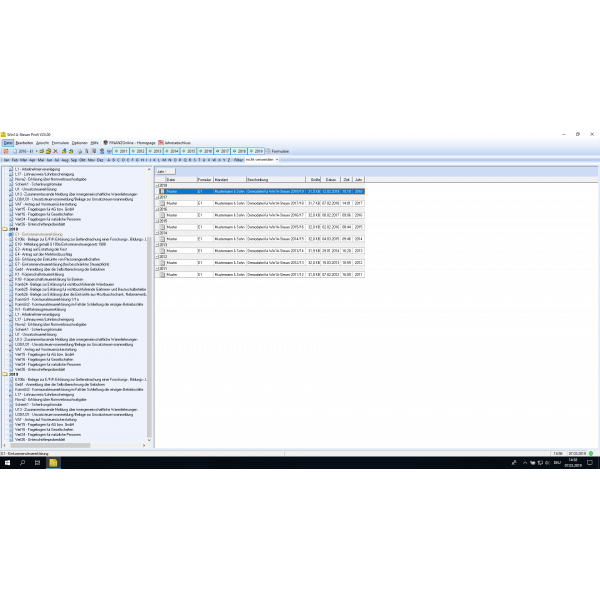Open the Filter 'nicht verwenden' dropdown
600x600 pixels.
pos(262,160)
